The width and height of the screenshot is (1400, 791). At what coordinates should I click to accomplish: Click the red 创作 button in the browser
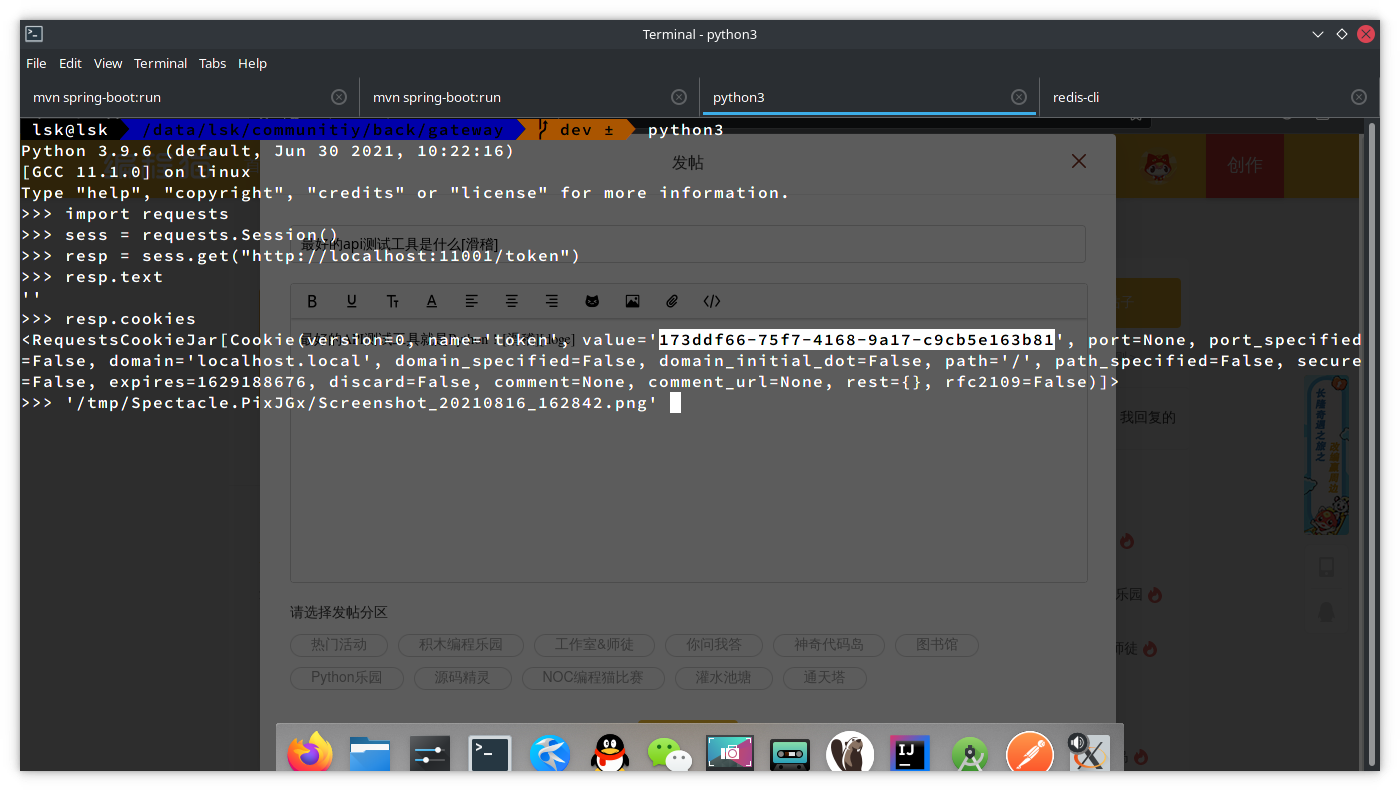pos(1244,165)
